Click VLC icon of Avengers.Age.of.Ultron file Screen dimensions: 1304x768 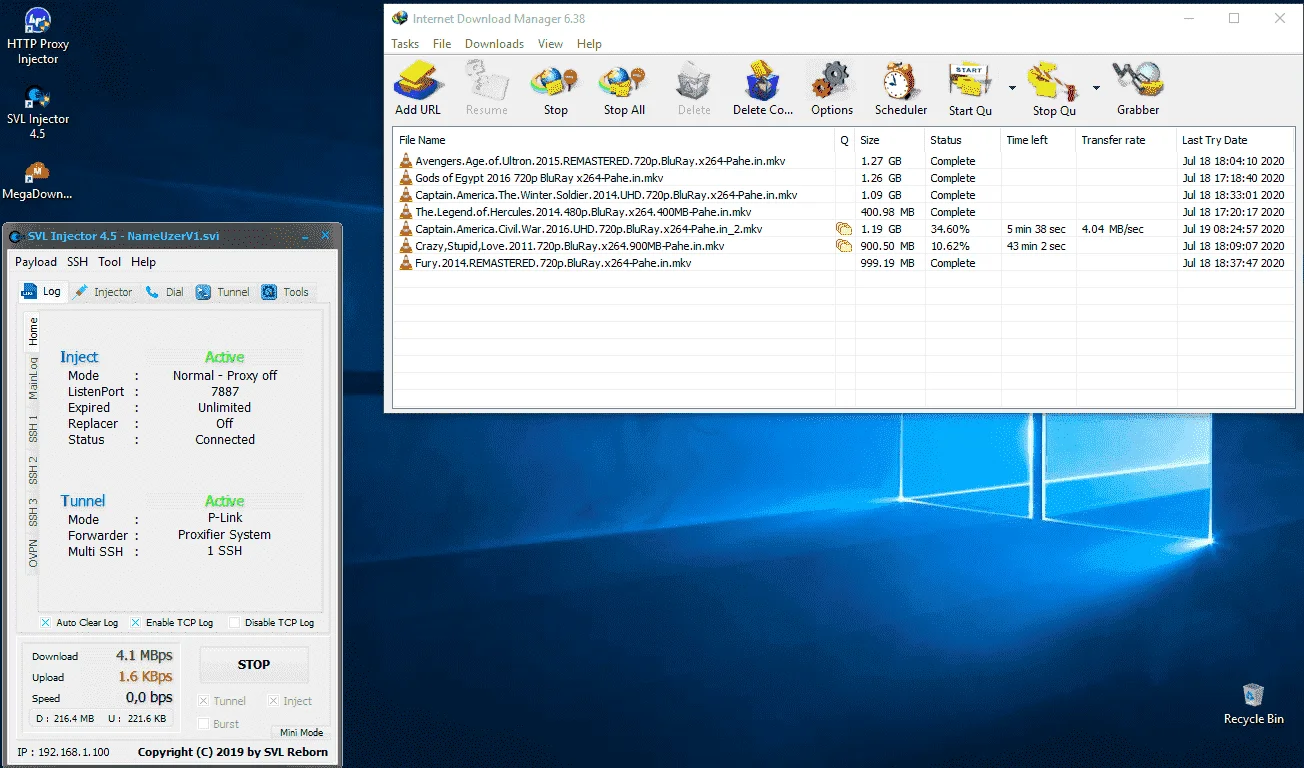tap(405, 161)
